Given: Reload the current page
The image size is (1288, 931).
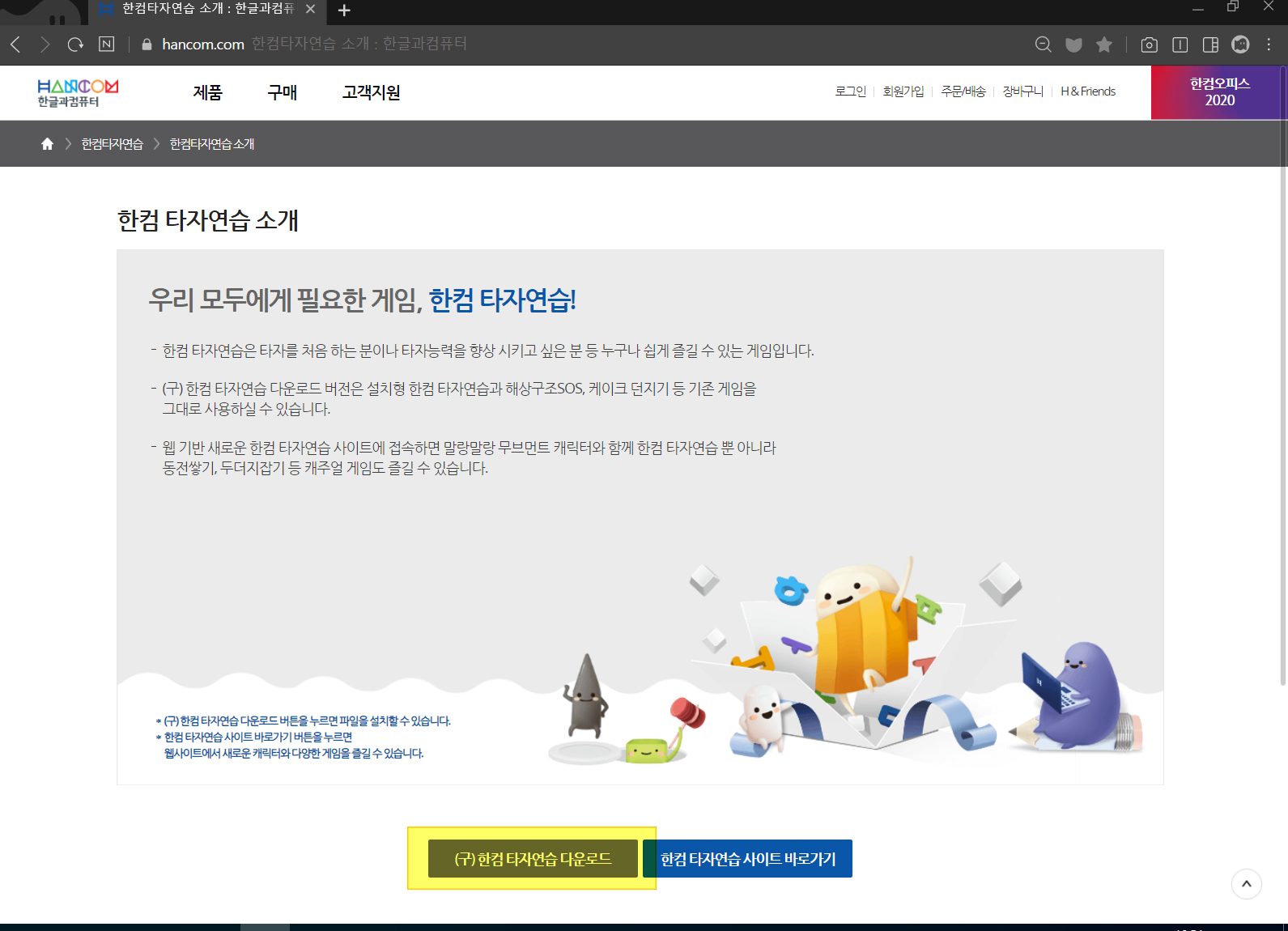Looking at the screenshot, I should tap(75, 45).
